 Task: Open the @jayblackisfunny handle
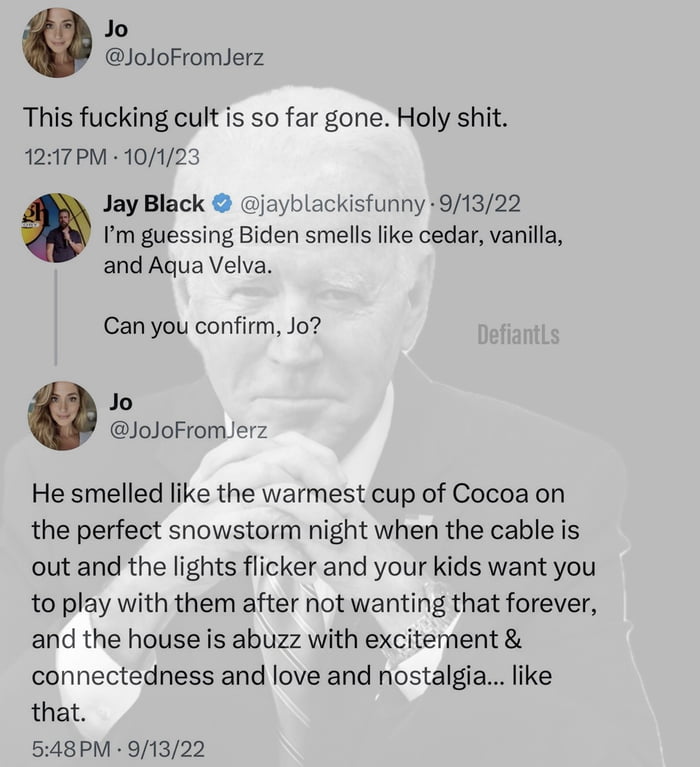[x=329, y=204]
